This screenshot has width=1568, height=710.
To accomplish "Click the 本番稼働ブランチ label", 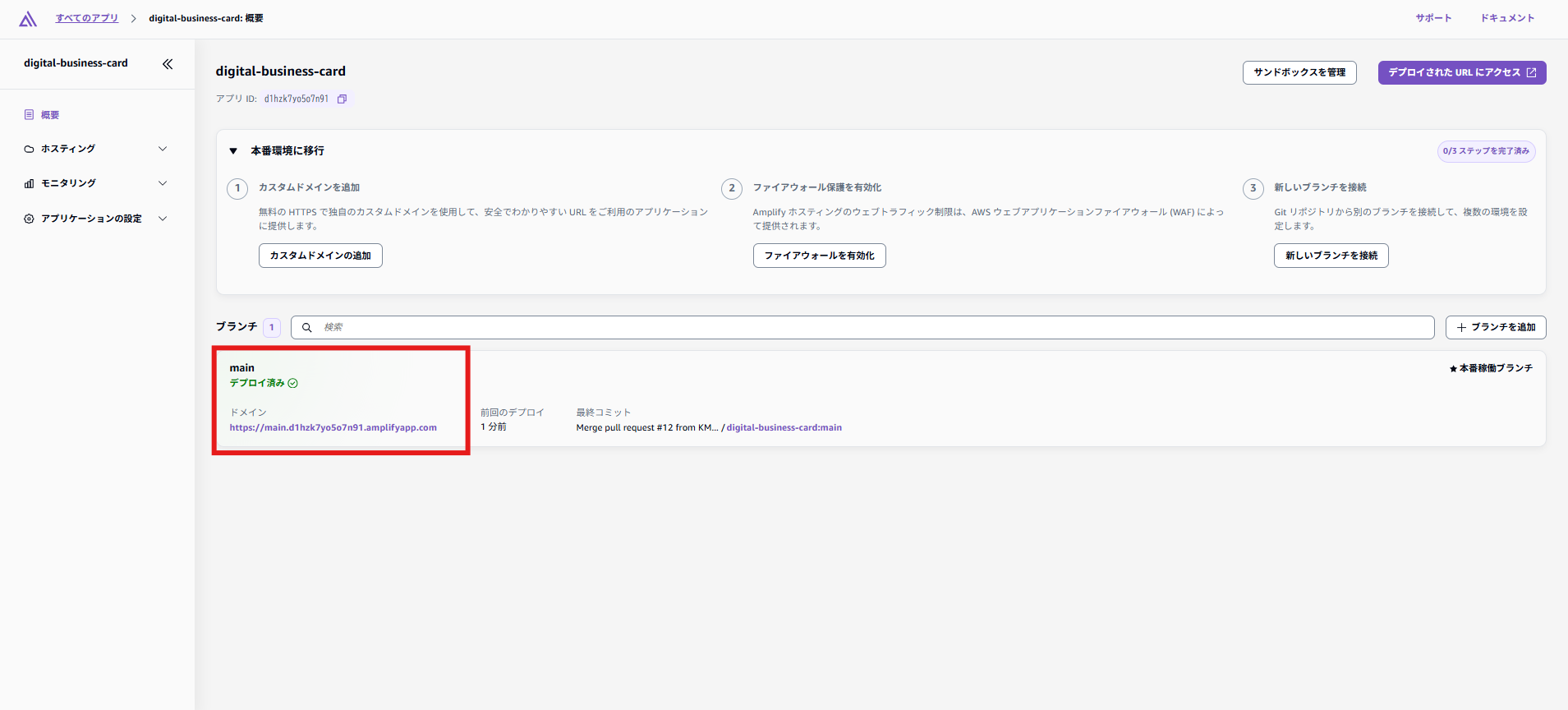I will (x=1497, y=368).
